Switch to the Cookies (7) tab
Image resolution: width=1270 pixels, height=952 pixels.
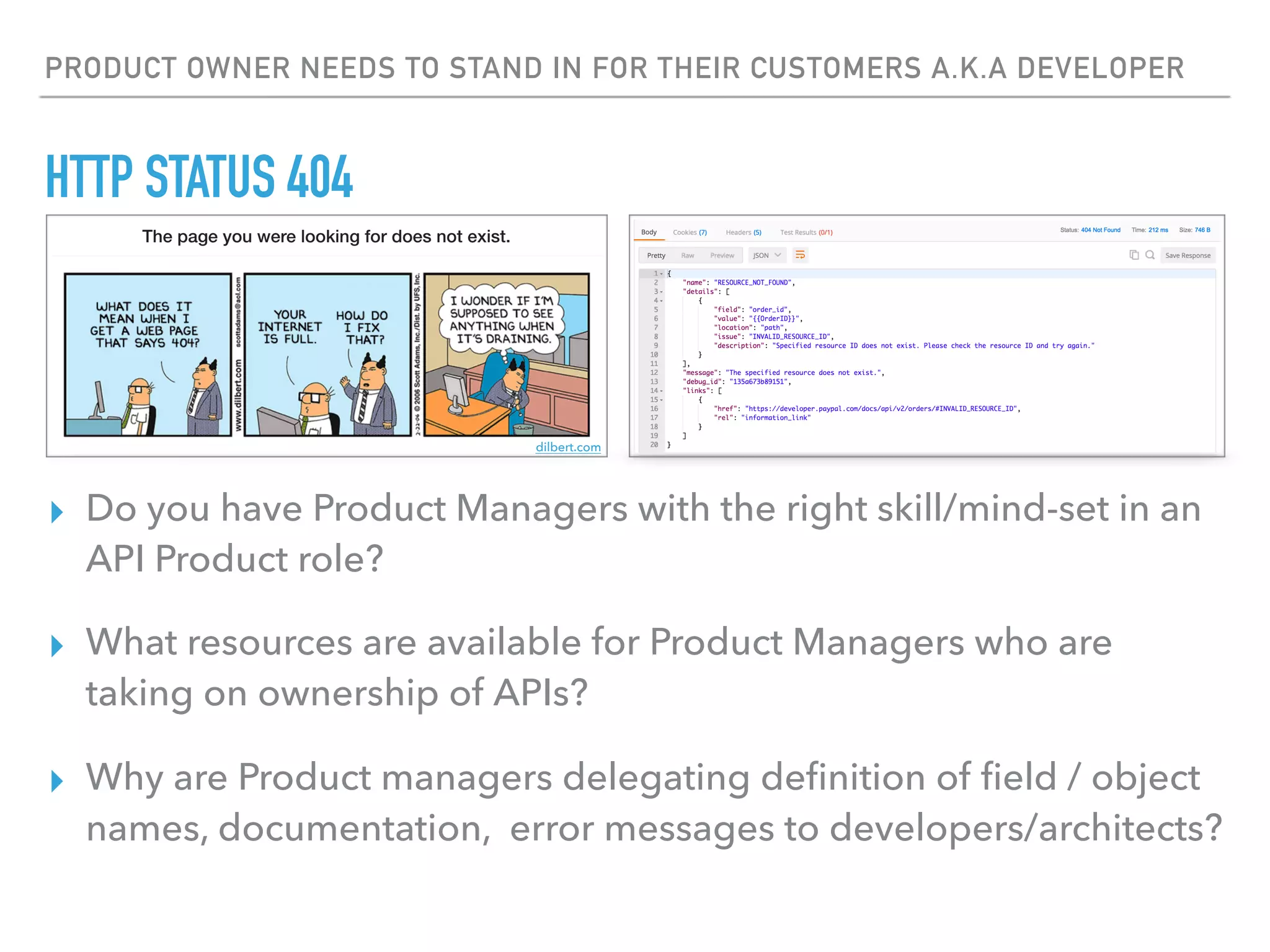pyautogui.click(x=690, y=232)
